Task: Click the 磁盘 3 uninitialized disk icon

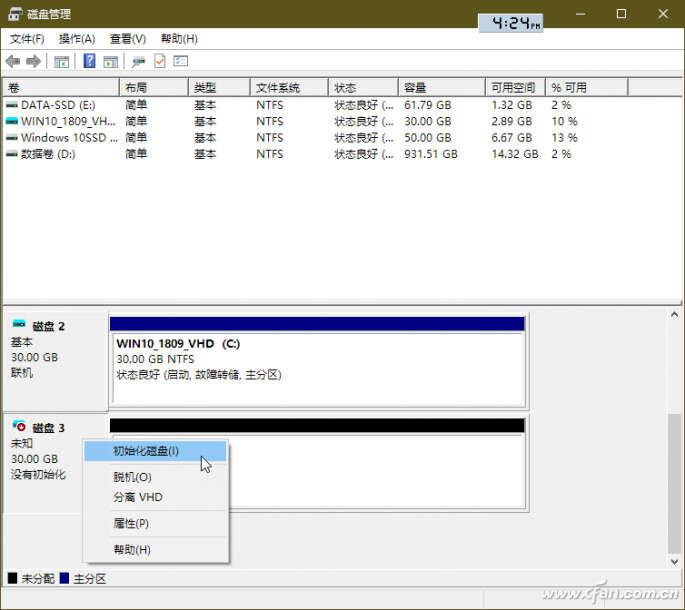Action: click(19, 425)
